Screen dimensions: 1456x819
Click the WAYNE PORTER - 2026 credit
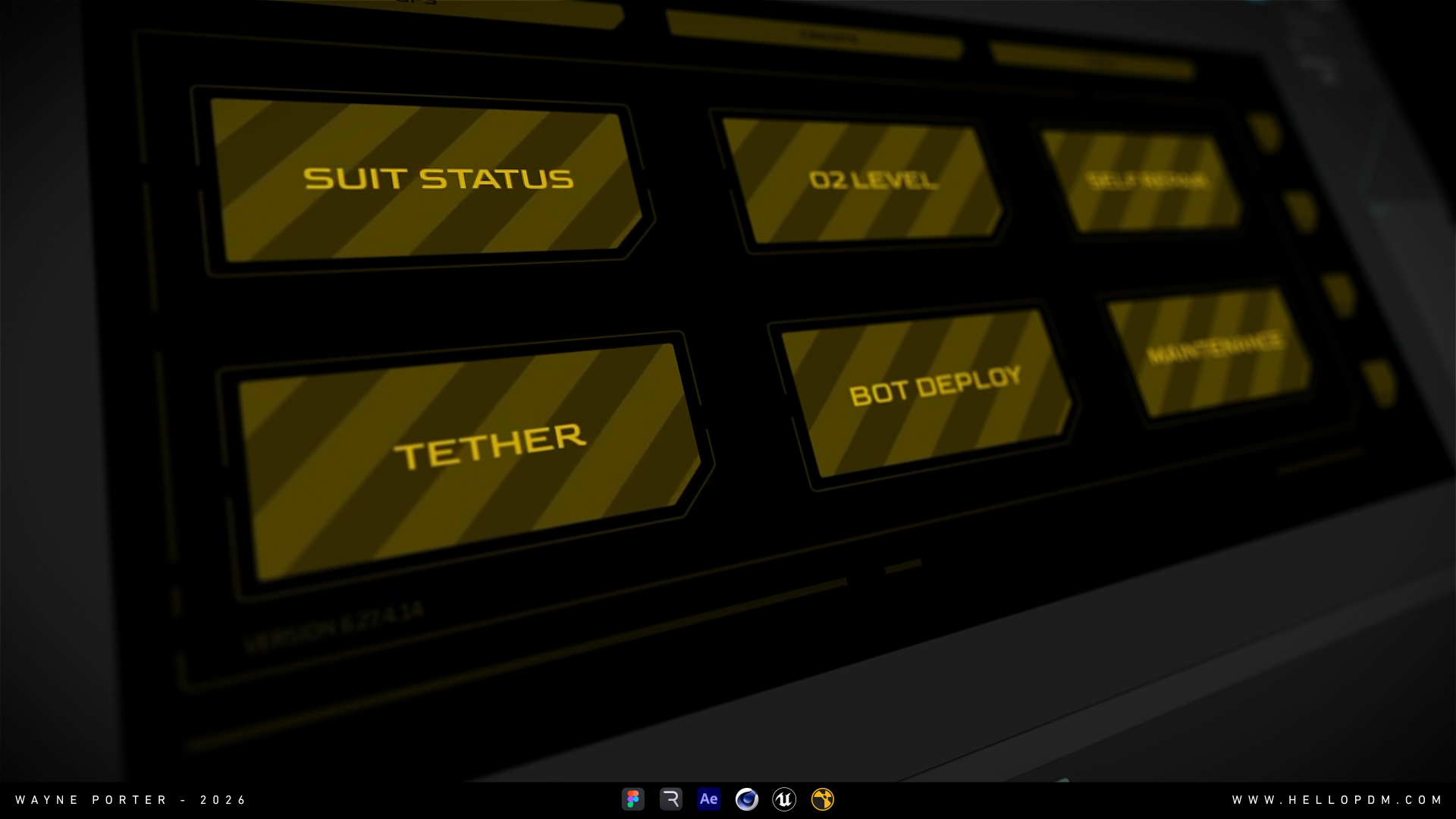[x=130, y=800]
